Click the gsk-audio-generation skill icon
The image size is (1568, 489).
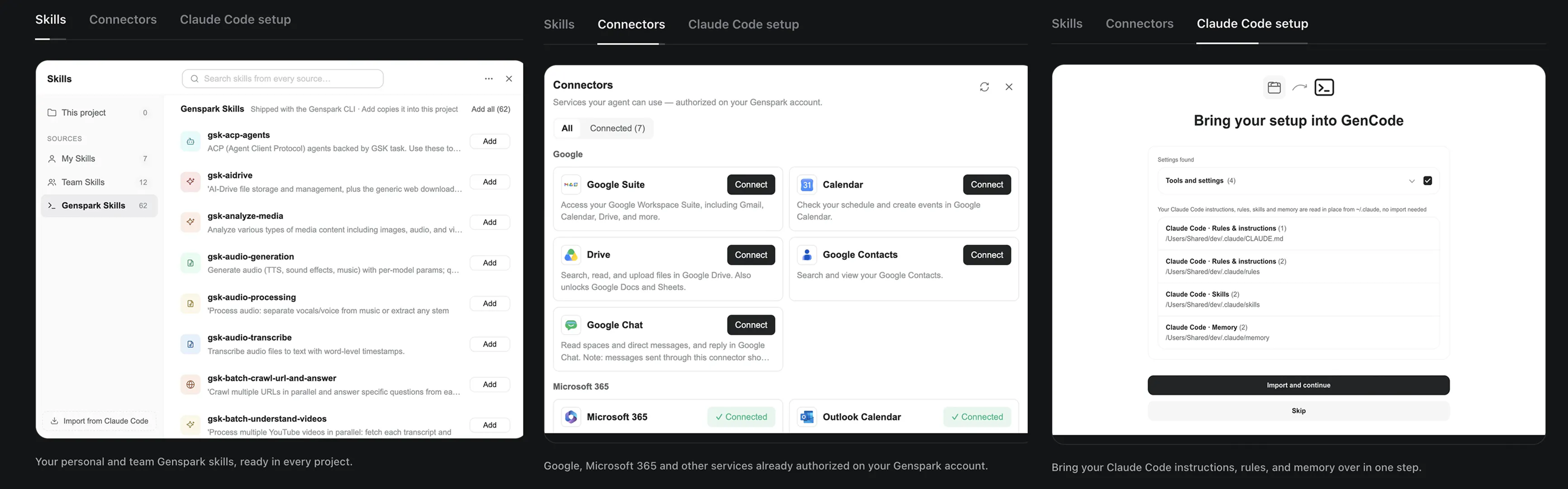pos(190,263)
